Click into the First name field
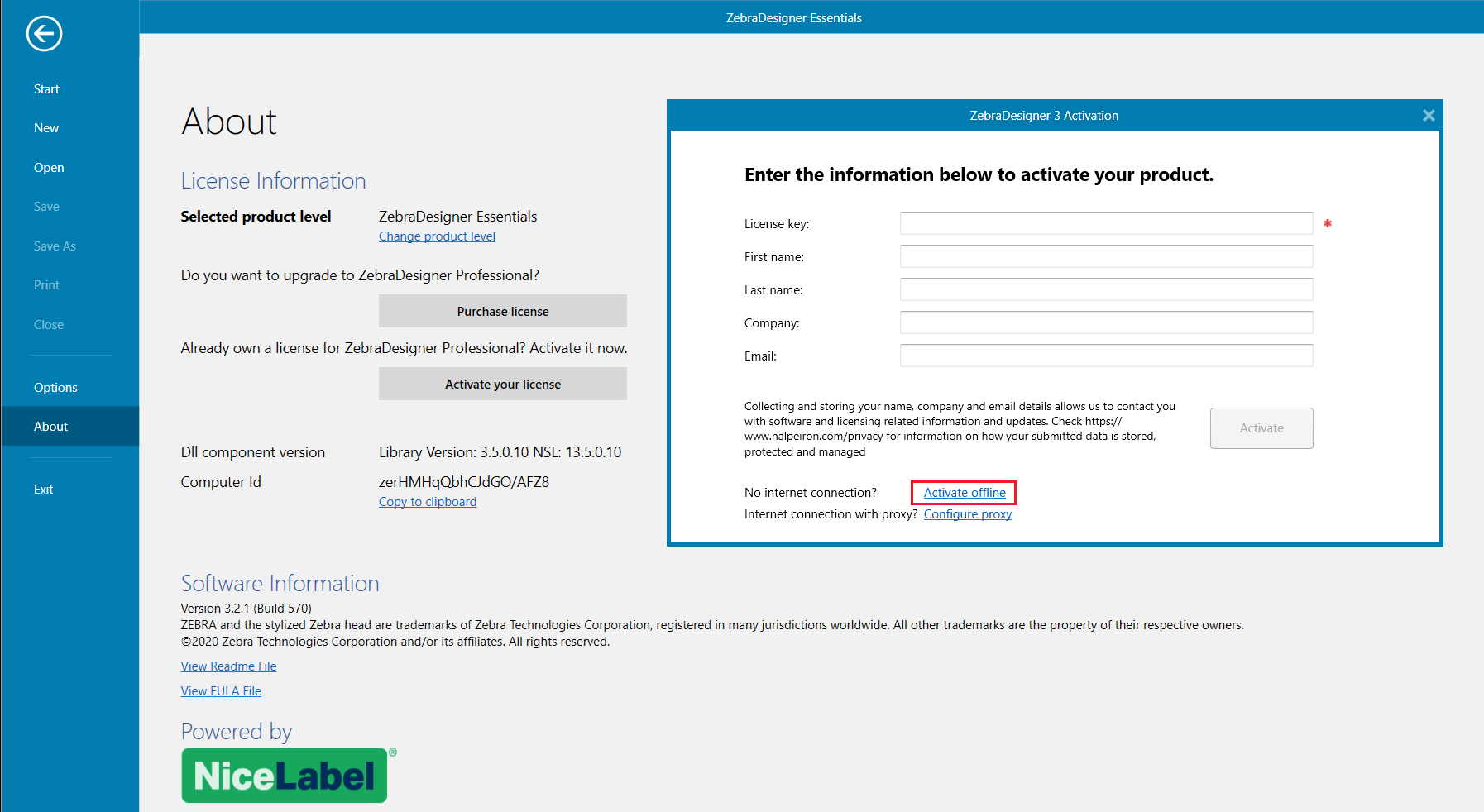The height and width of the screenshot is (812, 1484). pos(1106,256)
